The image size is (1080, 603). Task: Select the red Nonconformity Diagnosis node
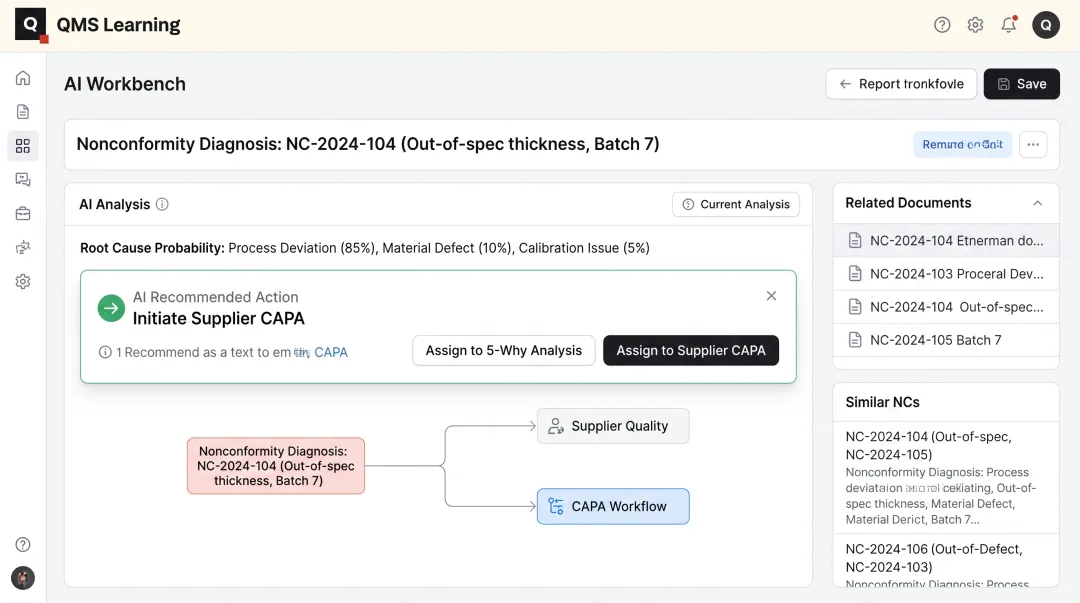[x=276, y=466]
